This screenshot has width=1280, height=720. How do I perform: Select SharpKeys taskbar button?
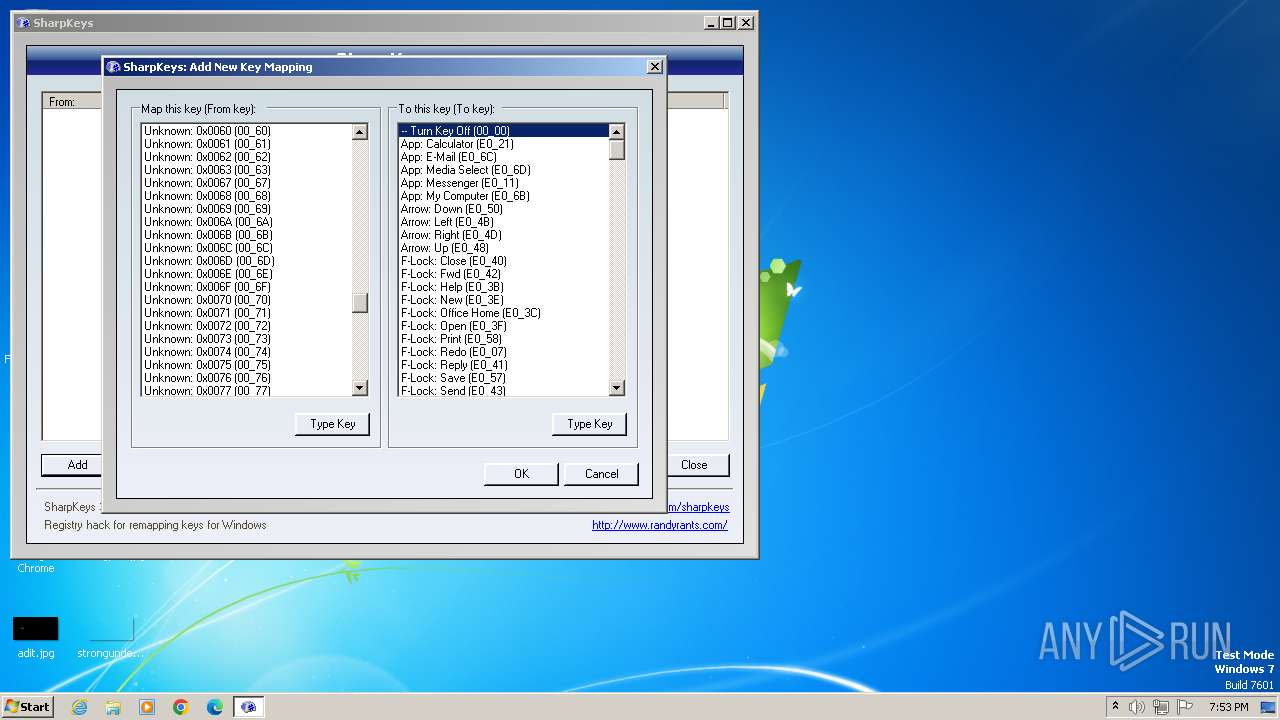coord(248,707)
